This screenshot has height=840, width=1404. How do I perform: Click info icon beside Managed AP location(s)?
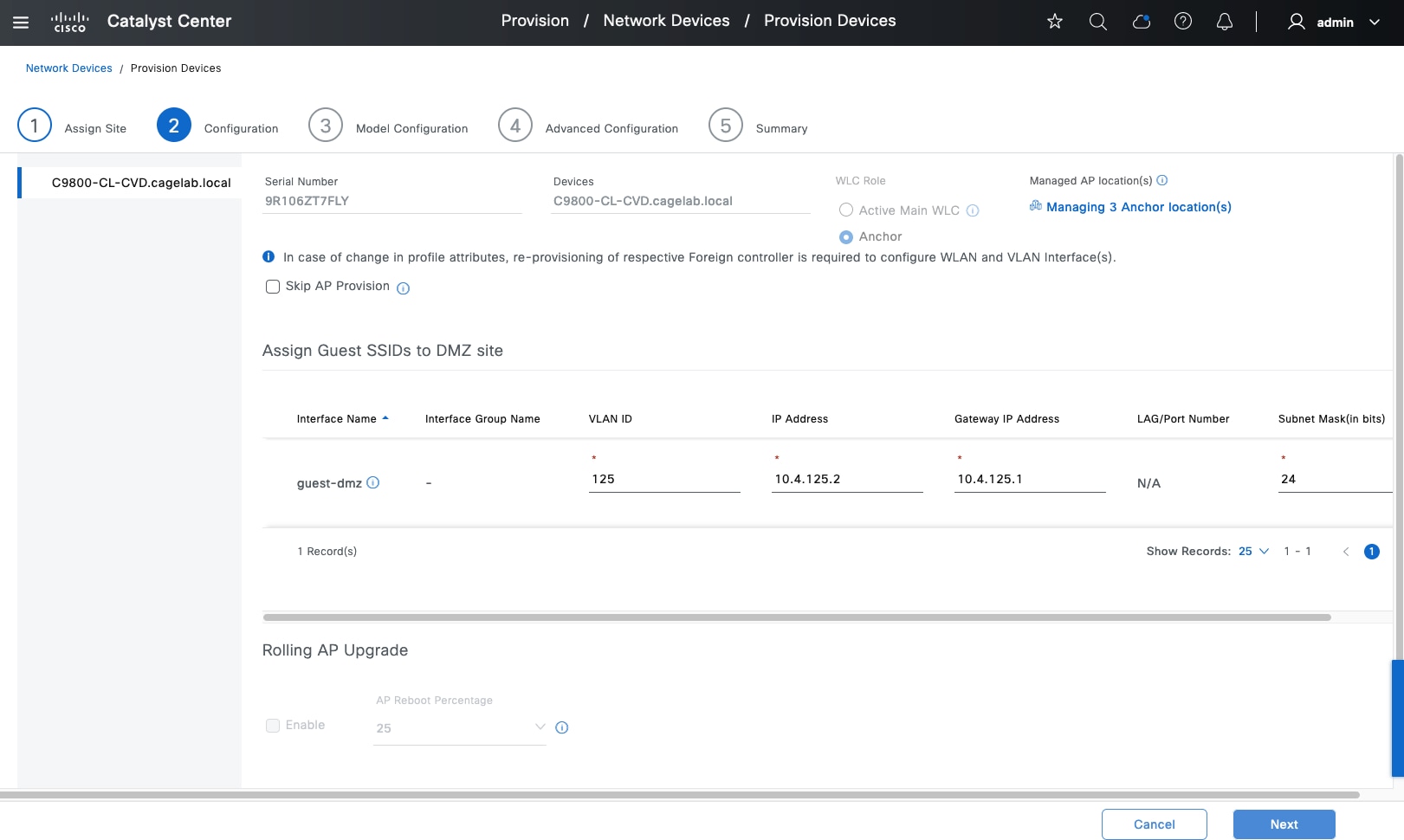(1162, 180)
